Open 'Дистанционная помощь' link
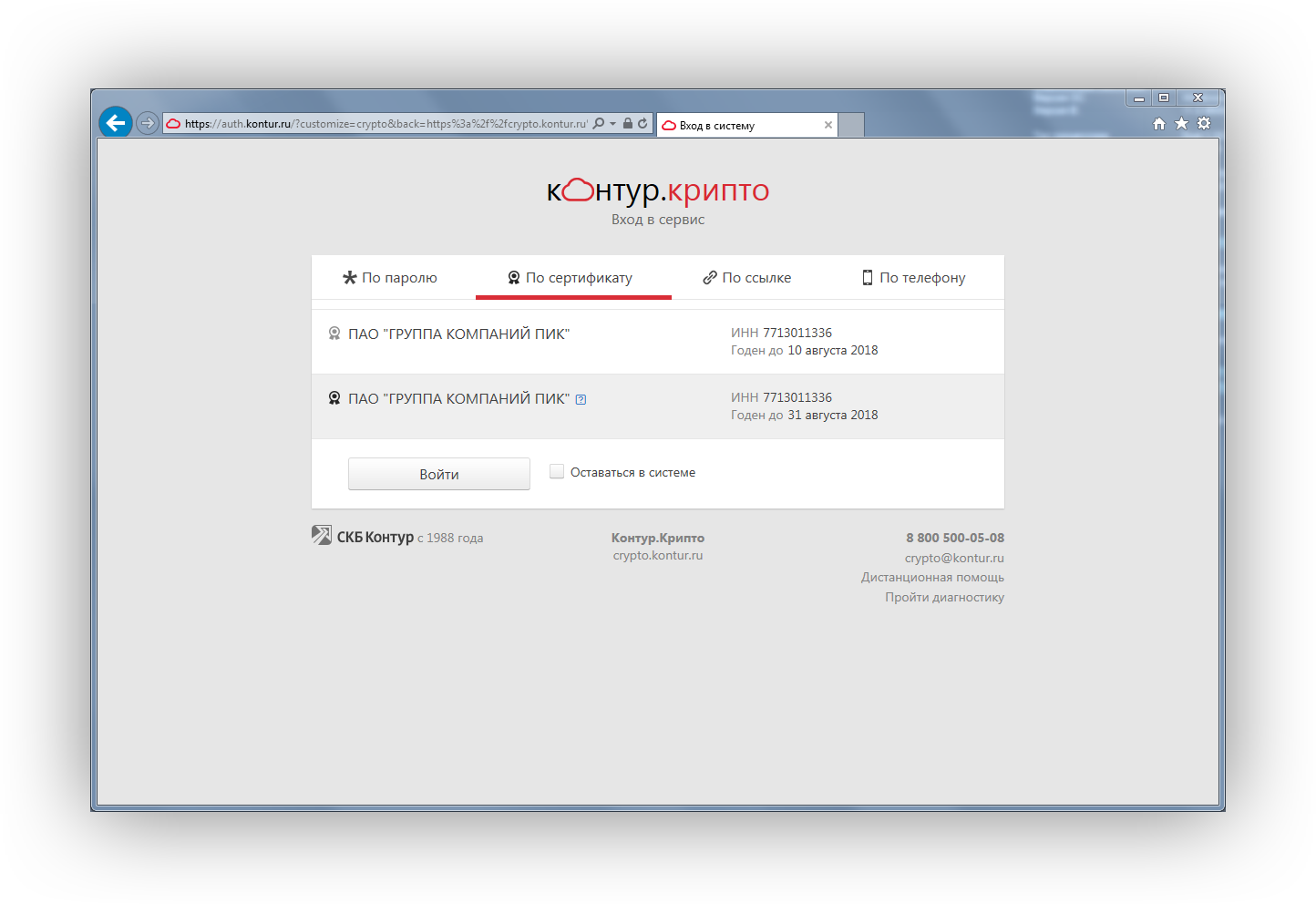The height and width of the screenshot is (904, 1316). 932,577
